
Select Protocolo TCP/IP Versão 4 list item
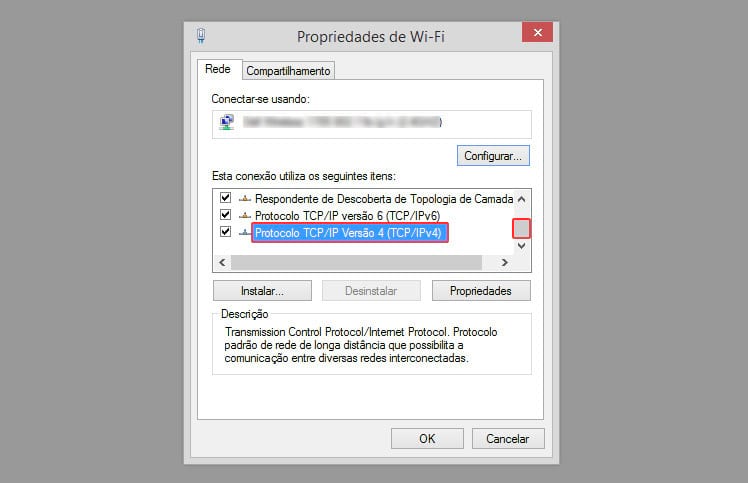click(x=350, y=233)
